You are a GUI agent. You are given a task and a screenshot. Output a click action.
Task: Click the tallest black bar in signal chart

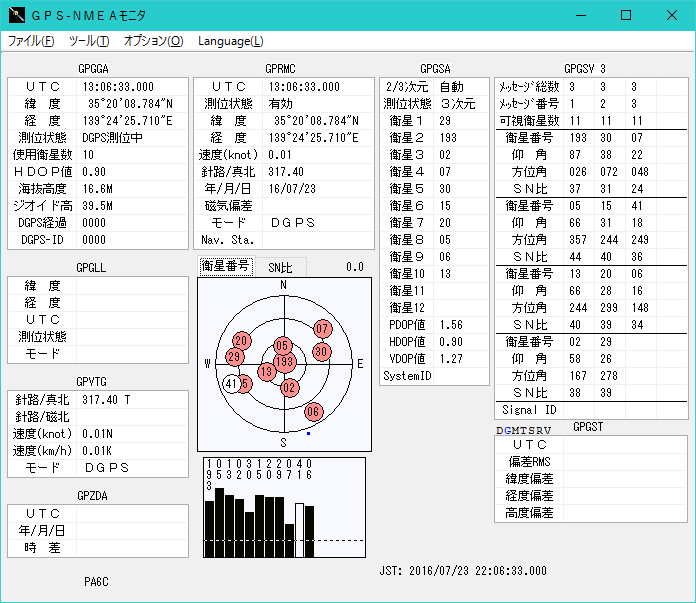point(219,522)
